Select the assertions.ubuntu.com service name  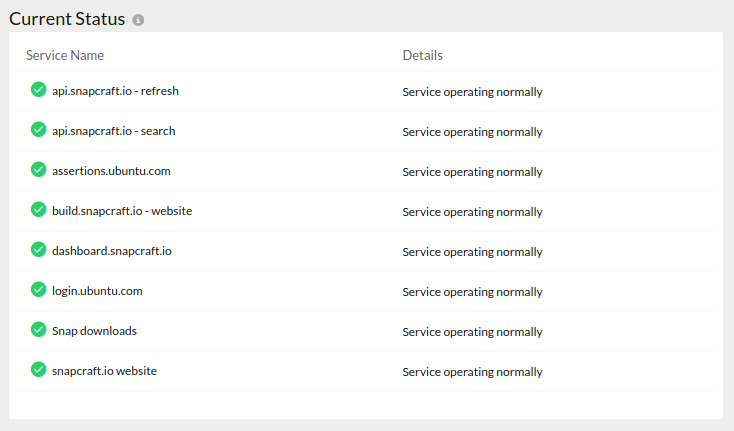(111, 171)
